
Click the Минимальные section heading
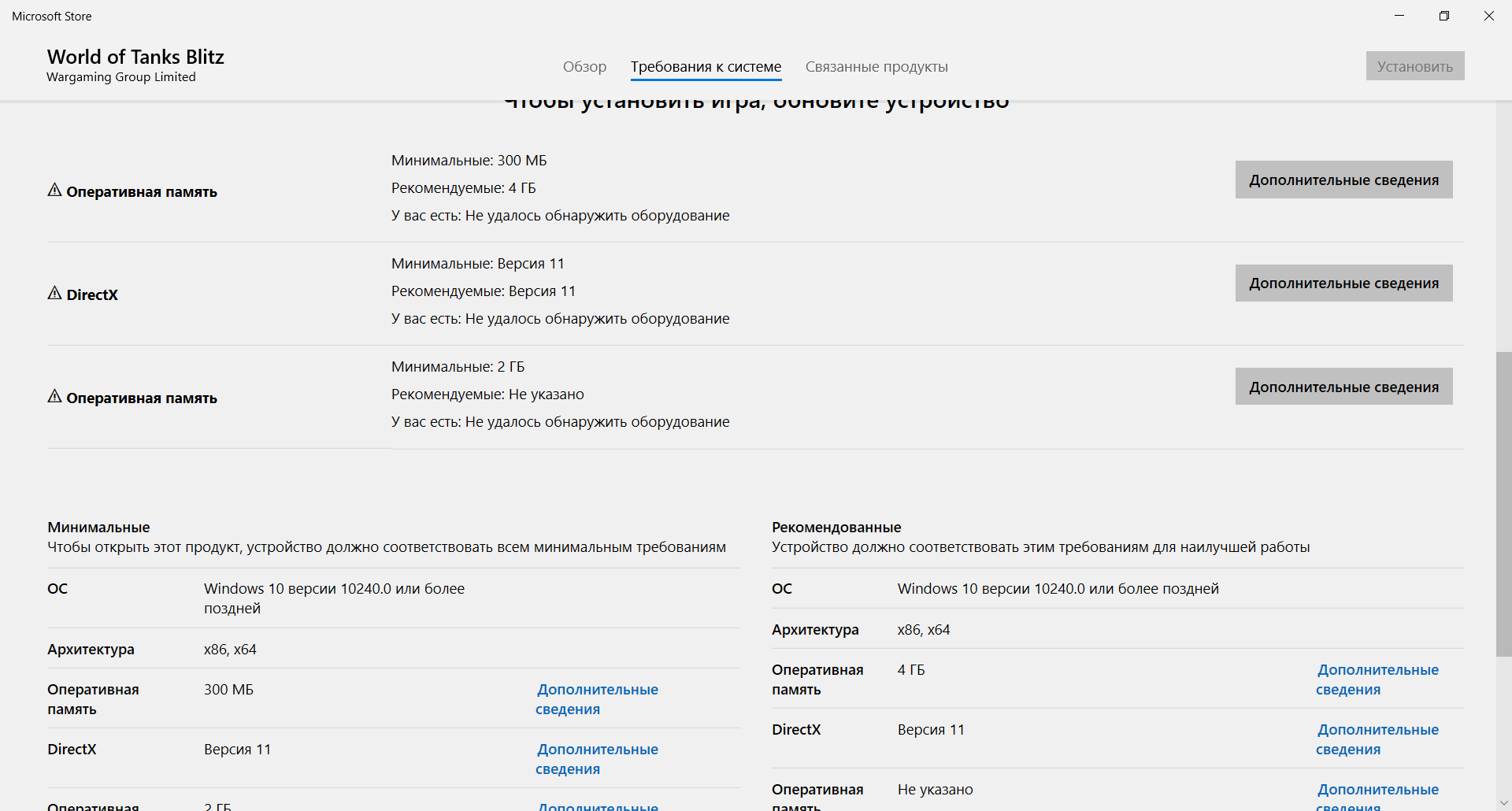[98, 528]
